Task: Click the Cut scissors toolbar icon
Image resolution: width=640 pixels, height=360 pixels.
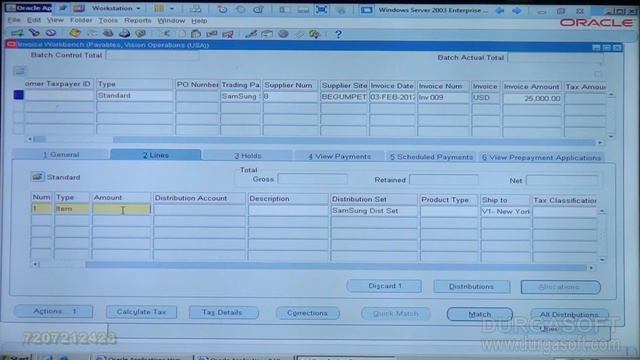Action: (x=166, y=33)
